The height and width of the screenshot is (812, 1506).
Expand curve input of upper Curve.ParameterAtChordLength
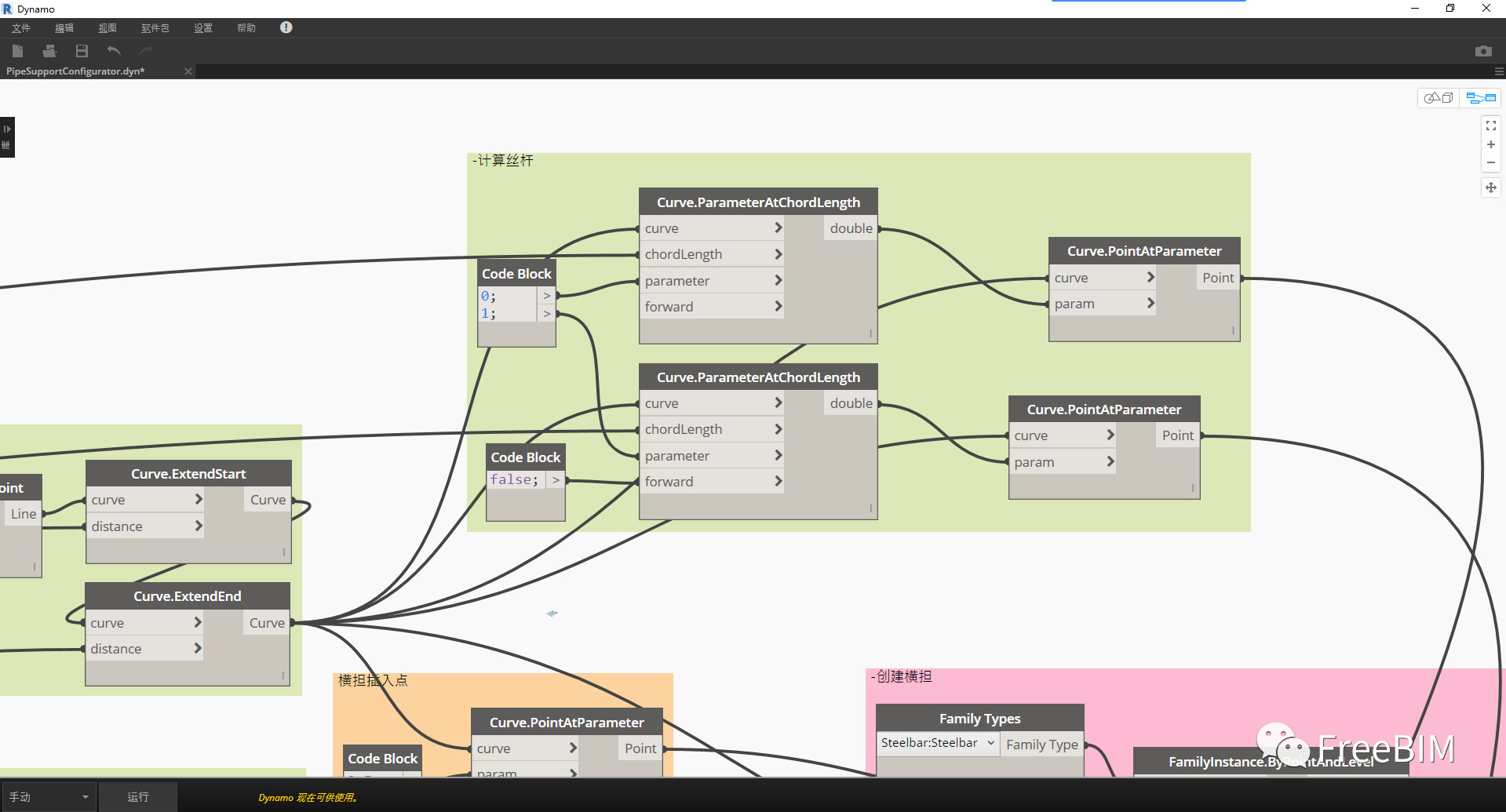pos(778,228)
